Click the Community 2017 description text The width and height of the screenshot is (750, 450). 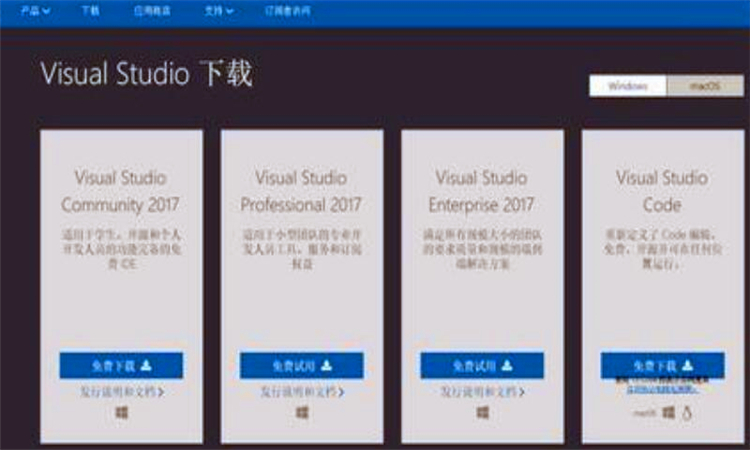tap(121, 249)
